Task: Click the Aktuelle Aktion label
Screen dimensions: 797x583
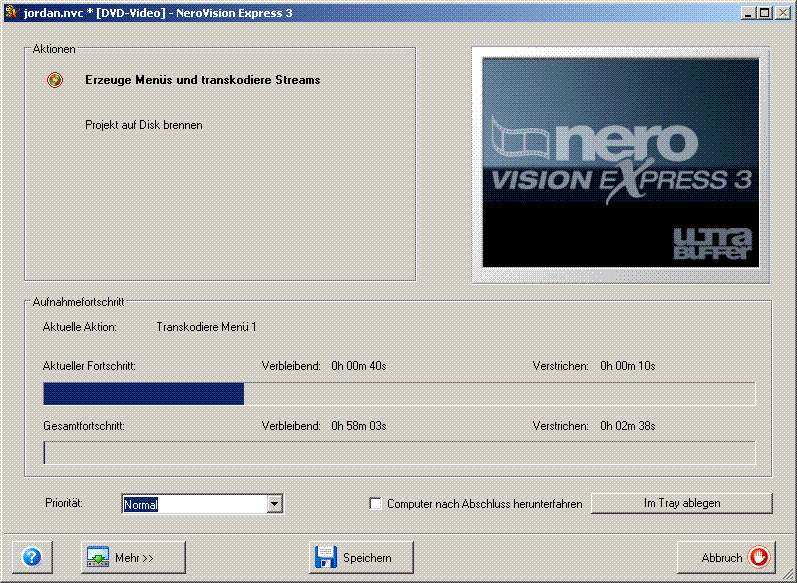Action: coord(80,327)
